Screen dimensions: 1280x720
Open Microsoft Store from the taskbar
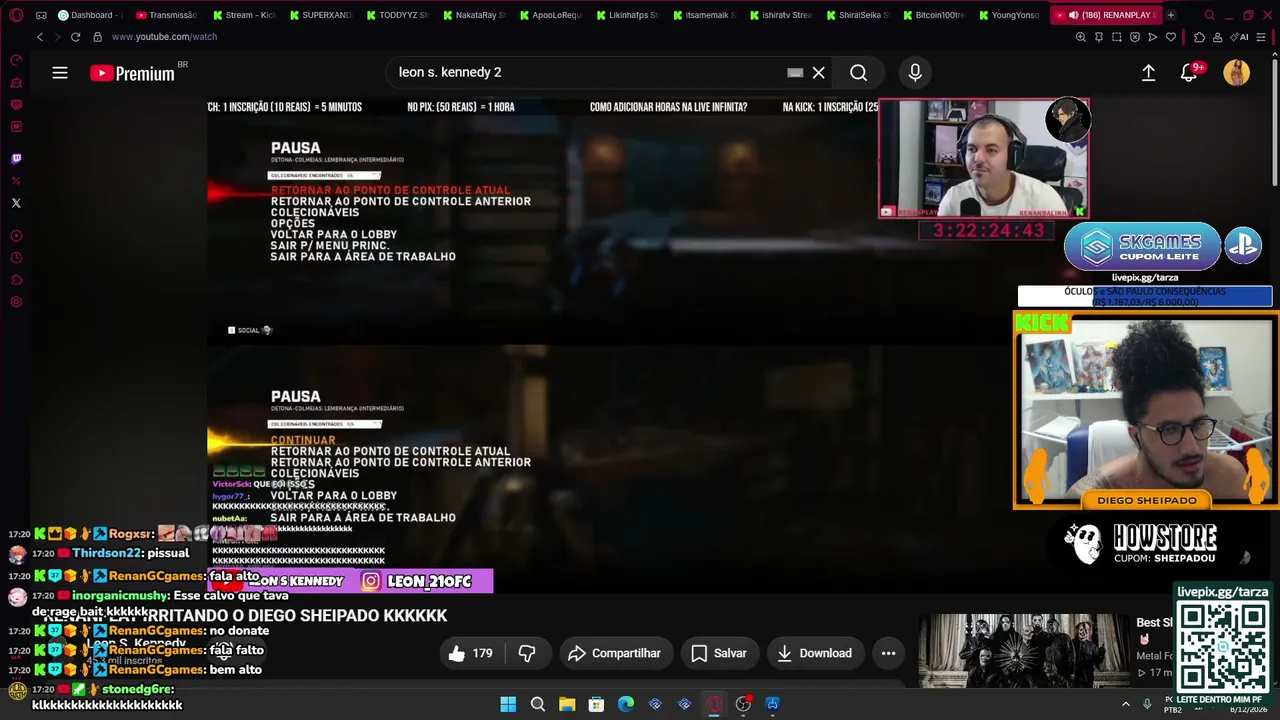tap(596, 704)
